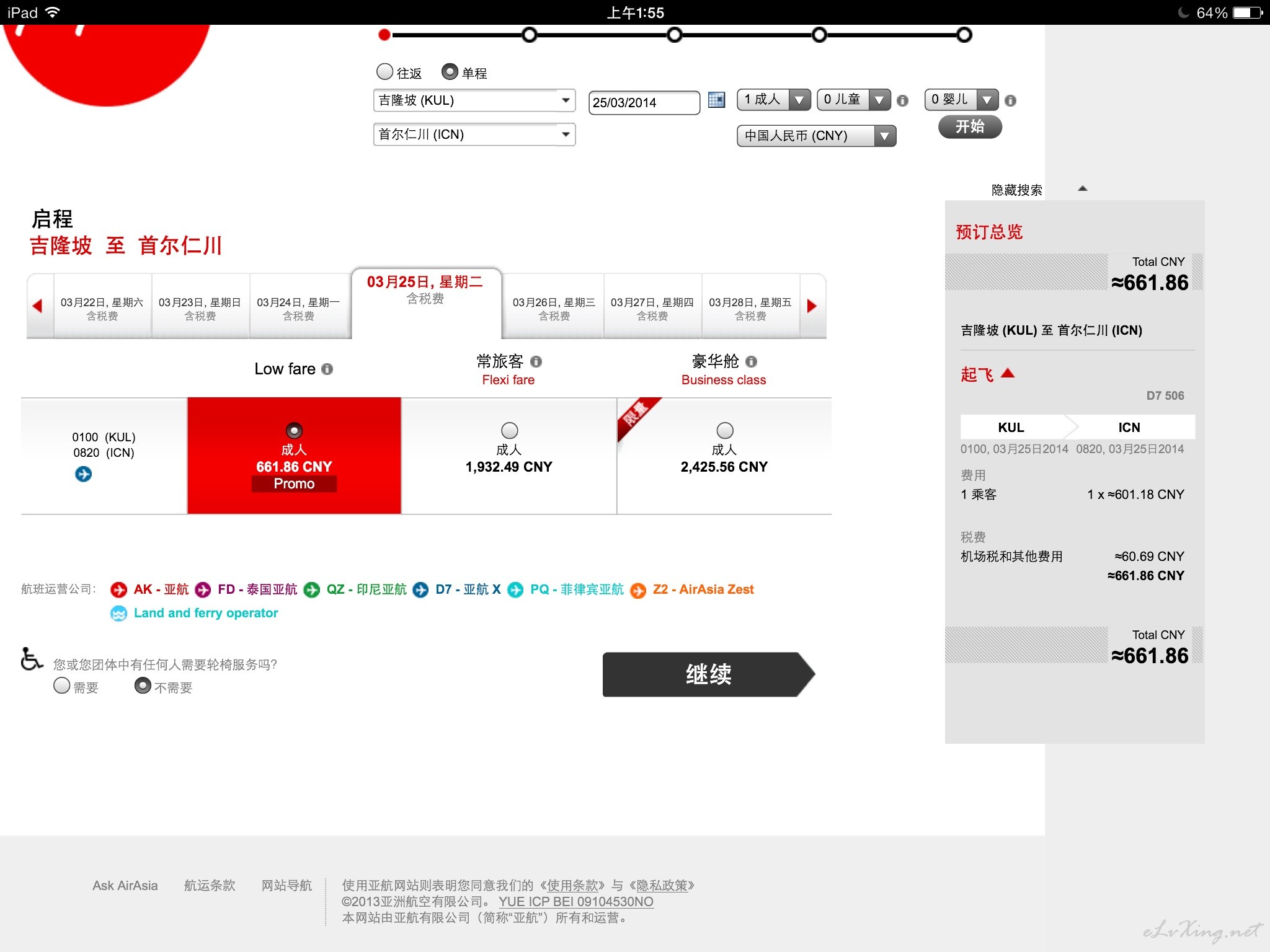Image resolution: width=1270 pixels, height=952 pixels.
Task: Select 往返 round trip option
Action: [385, 72]
